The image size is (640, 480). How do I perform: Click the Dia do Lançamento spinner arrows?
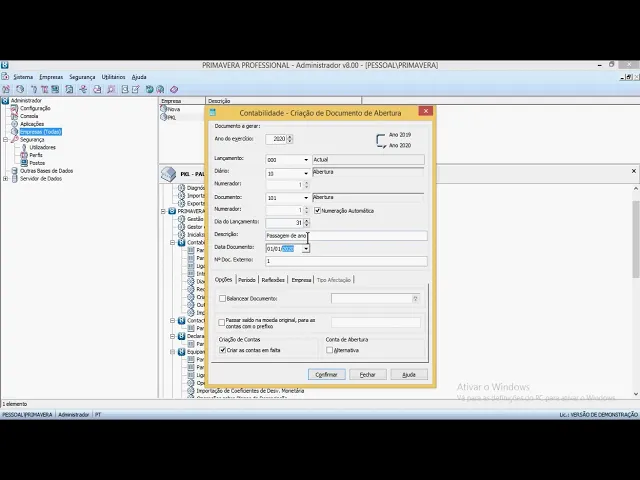tap(307, 223)
